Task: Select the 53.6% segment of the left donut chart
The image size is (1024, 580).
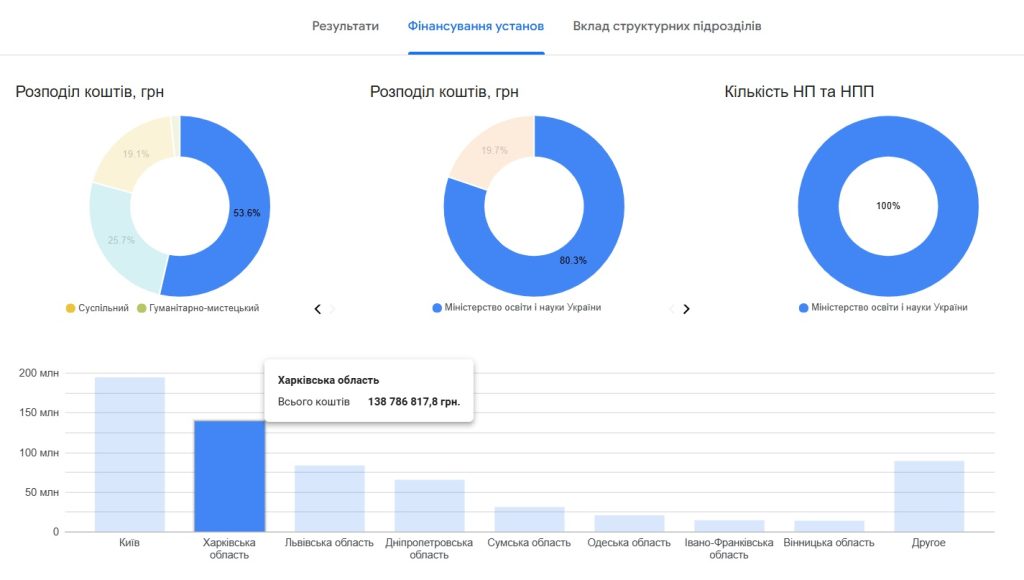Action: pyautogui.click(x=246, y=212)
